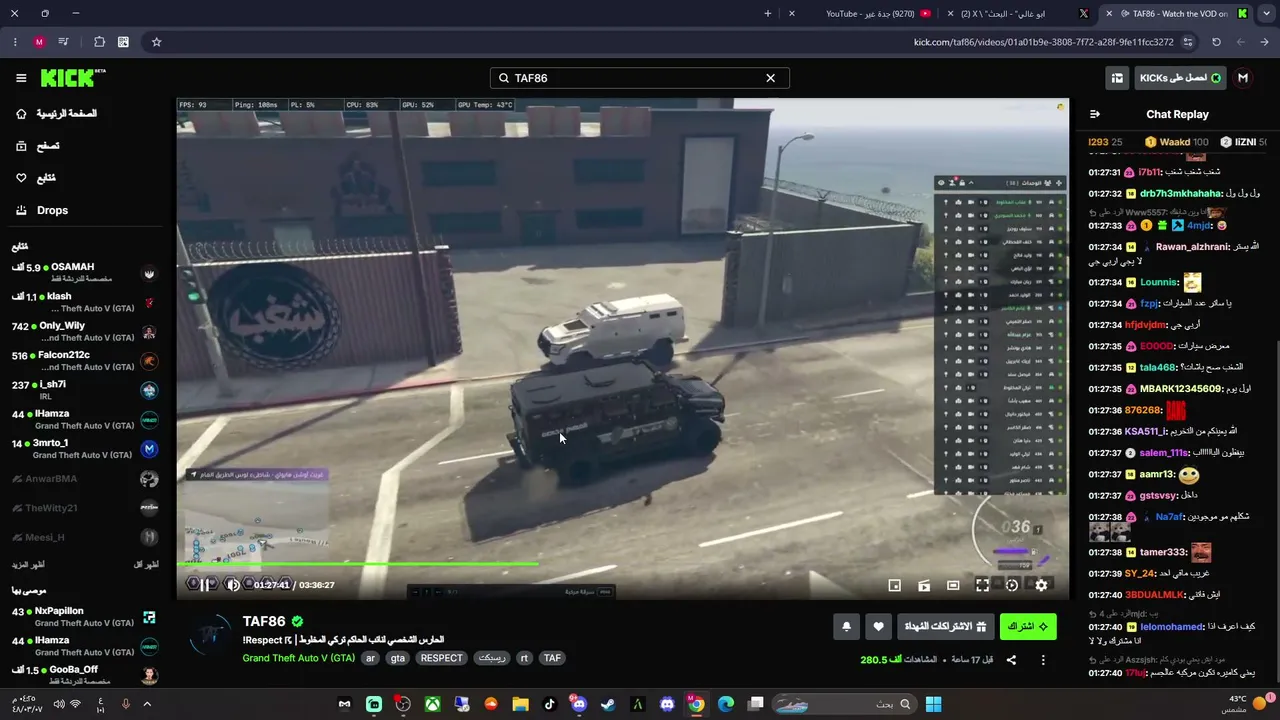Share this video with the share icon

(1011, 660)
